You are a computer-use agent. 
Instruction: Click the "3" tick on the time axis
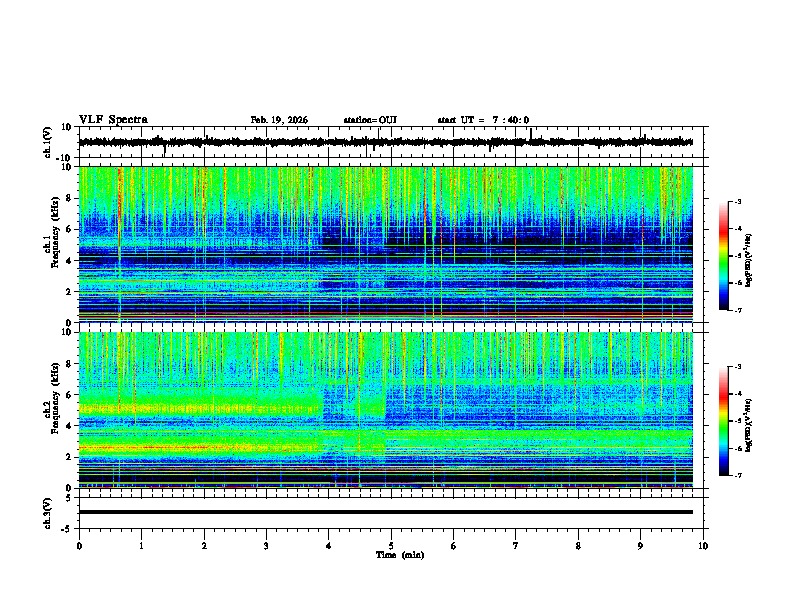pos(266,546)
